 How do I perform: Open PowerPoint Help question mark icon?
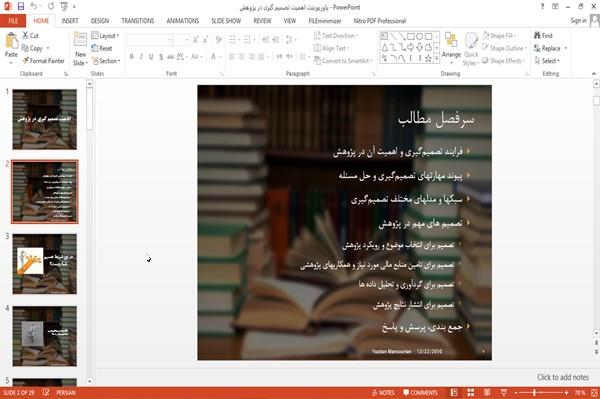542,7
